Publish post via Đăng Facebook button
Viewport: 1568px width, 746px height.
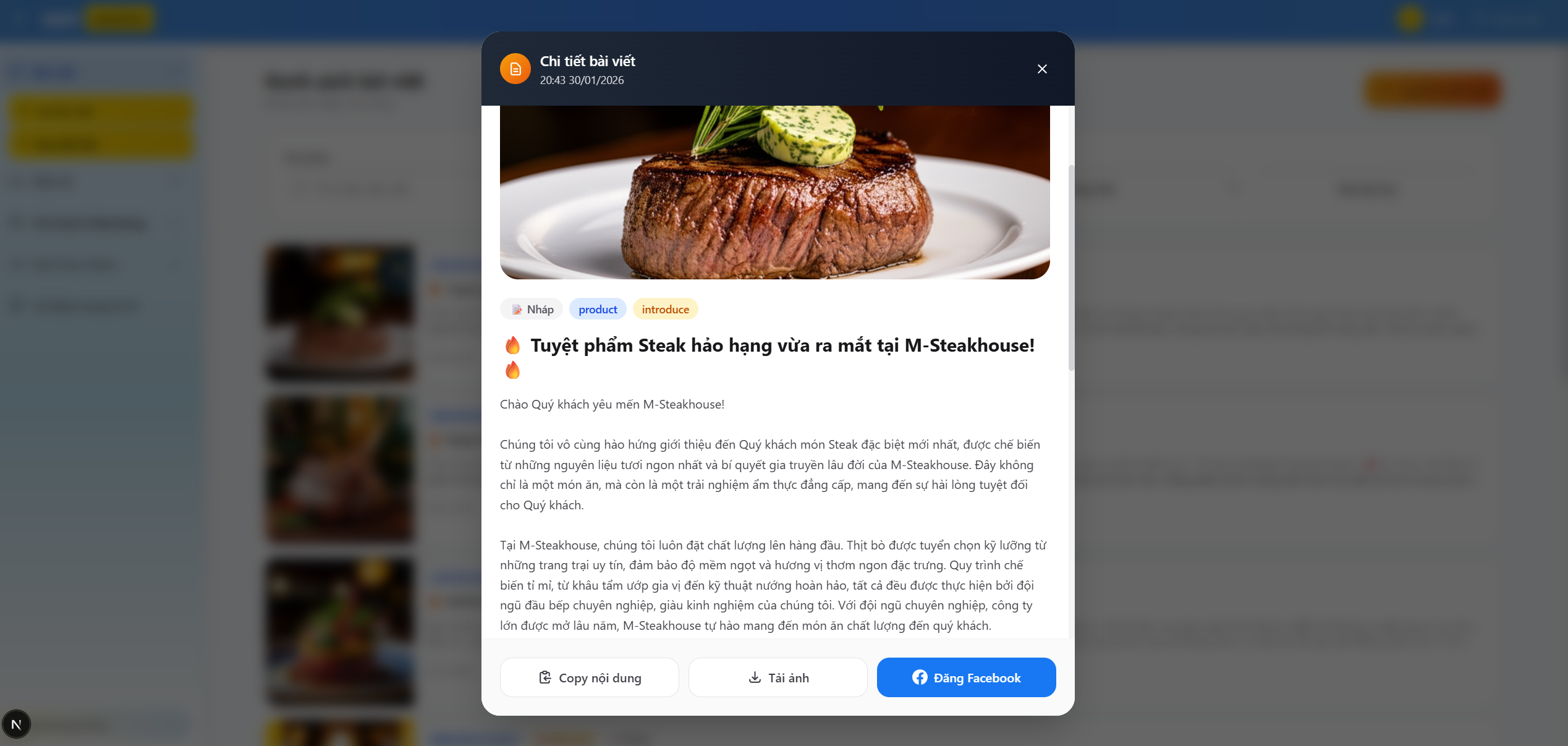[967, 677]
